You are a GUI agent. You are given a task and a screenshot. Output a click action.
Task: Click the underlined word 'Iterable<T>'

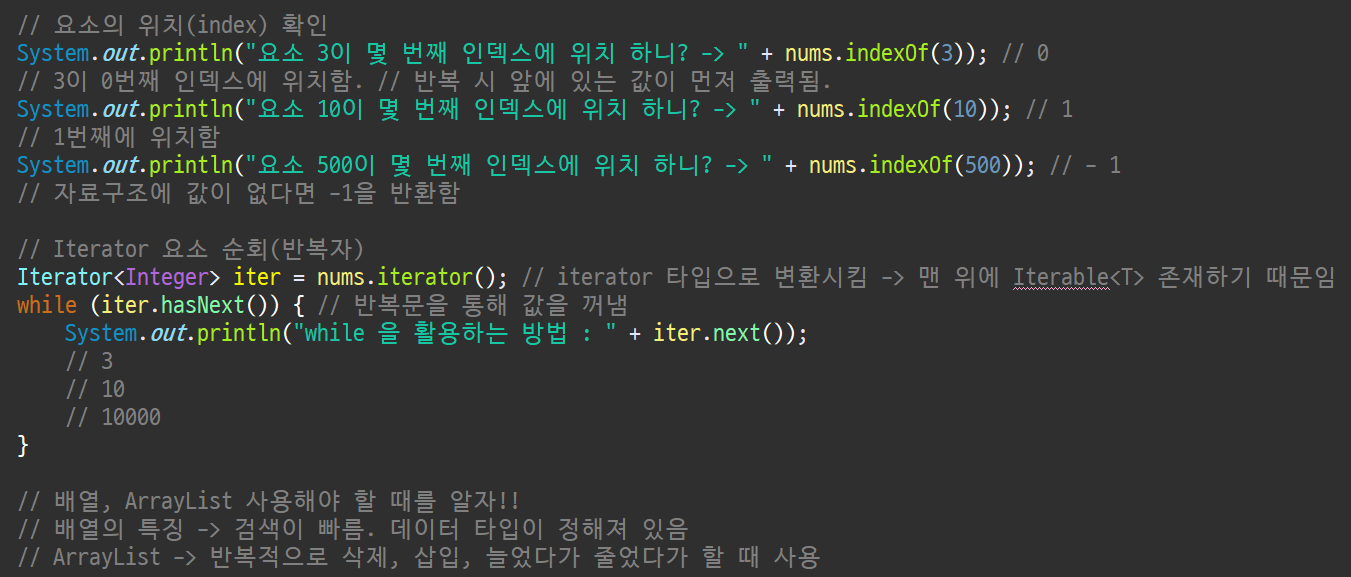coord(1078,276)
